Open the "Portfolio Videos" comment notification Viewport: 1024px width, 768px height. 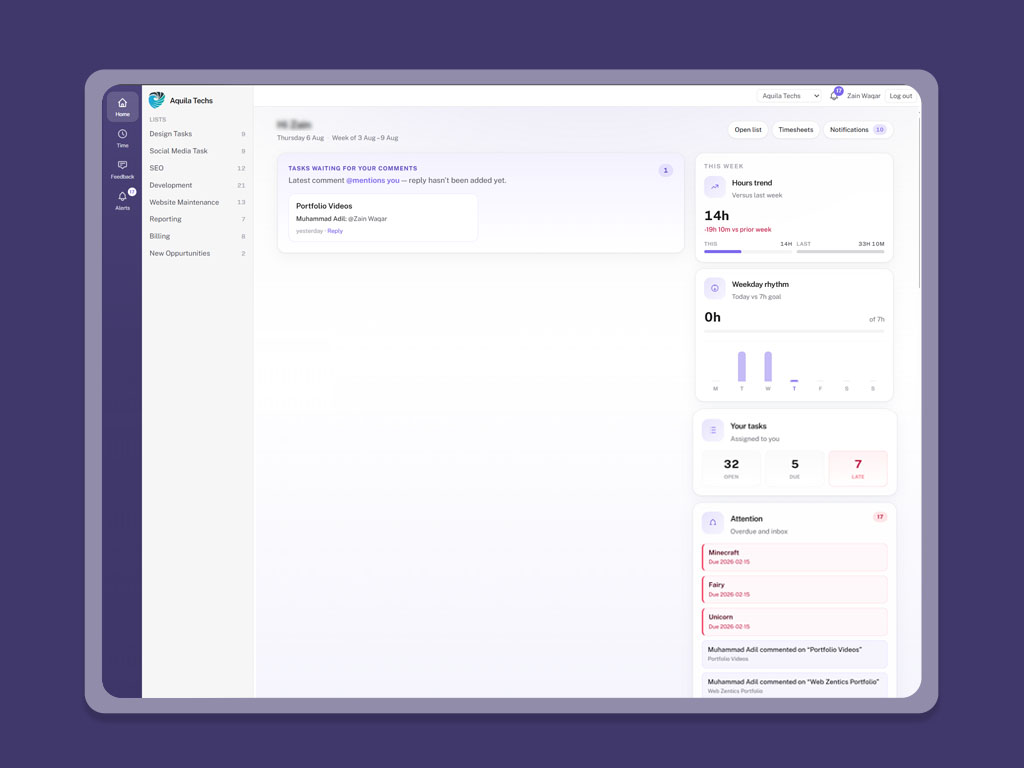coord(794,654)
